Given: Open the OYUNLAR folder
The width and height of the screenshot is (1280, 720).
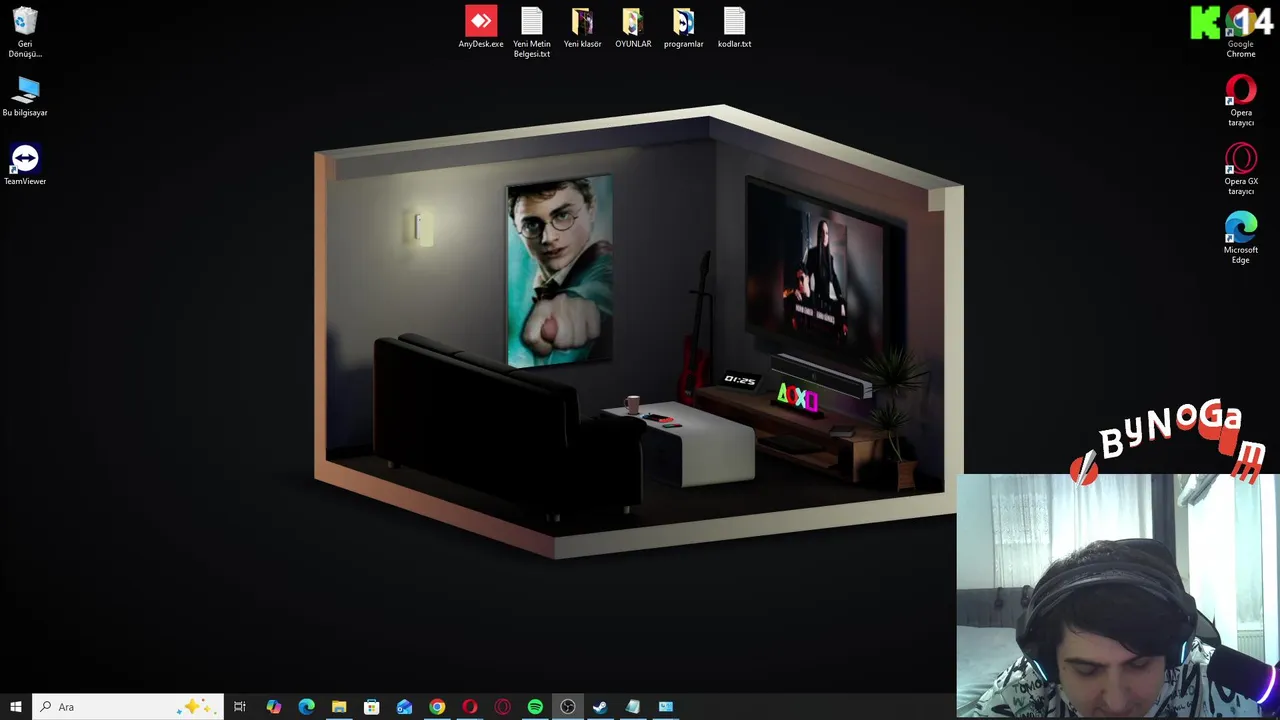Looking at the screenshot, I should 633,28.
